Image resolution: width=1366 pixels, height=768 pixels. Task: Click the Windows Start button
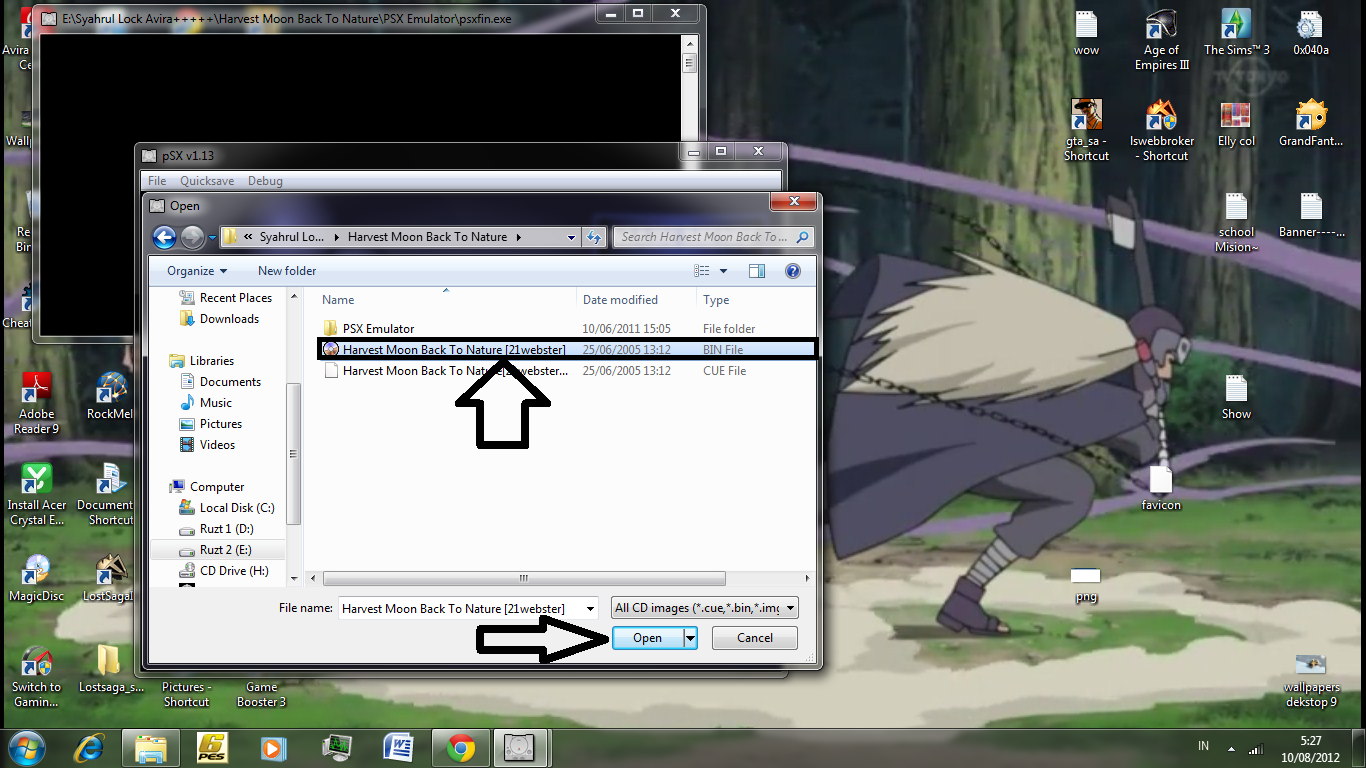point(25,747)
